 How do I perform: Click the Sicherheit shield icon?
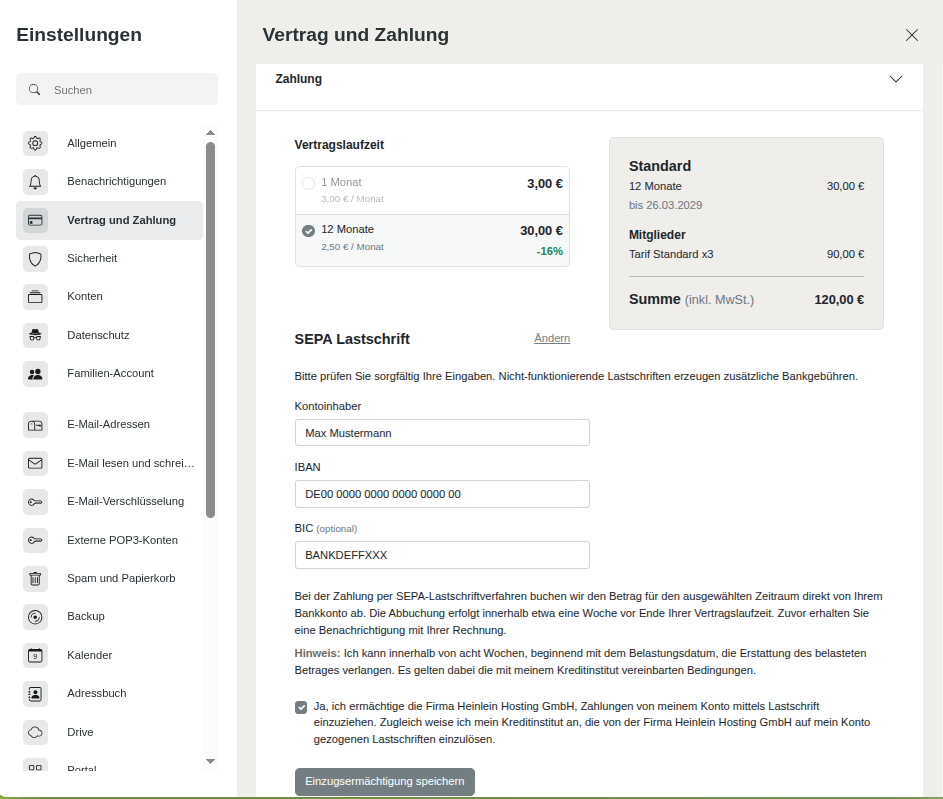click(x=35, y=259)
